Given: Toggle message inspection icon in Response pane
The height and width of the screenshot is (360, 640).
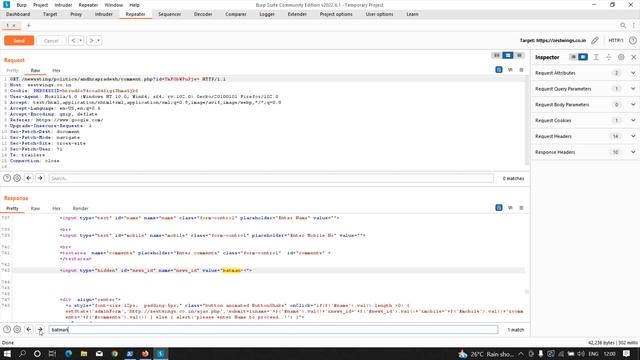Looking at the screenshot, I should point(499,208).
